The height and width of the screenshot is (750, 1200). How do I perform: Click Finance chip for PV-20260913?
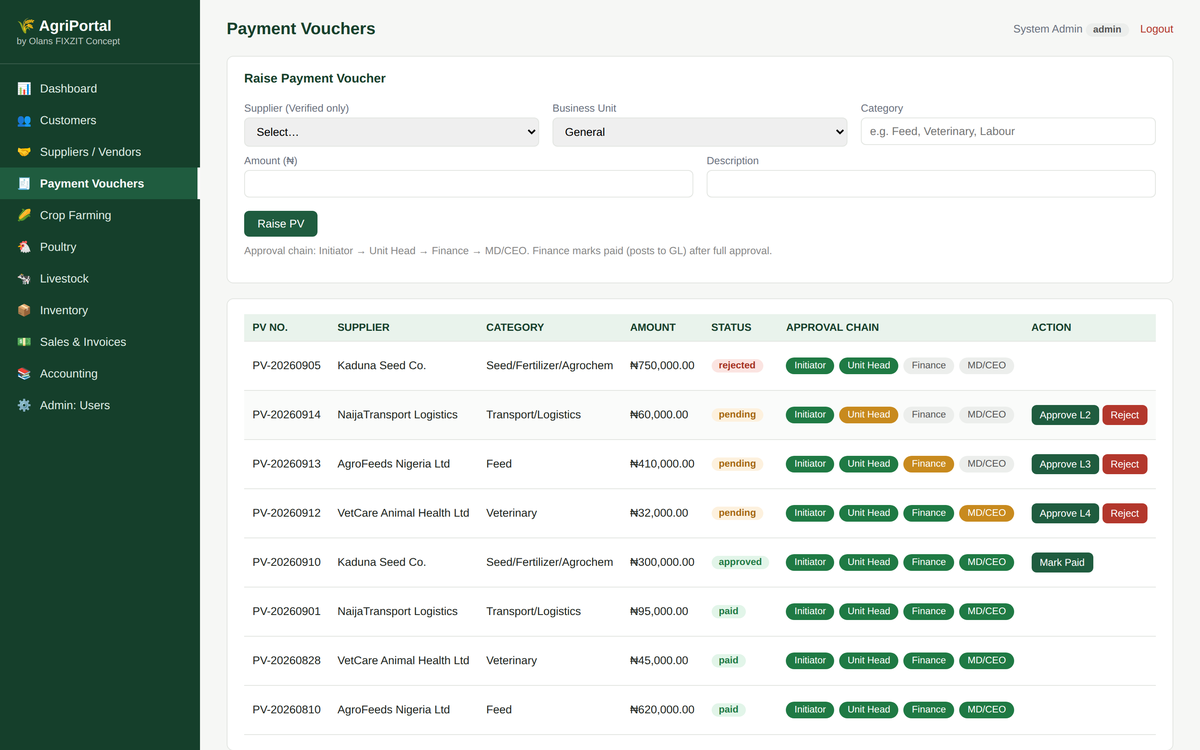click(929, 464)
